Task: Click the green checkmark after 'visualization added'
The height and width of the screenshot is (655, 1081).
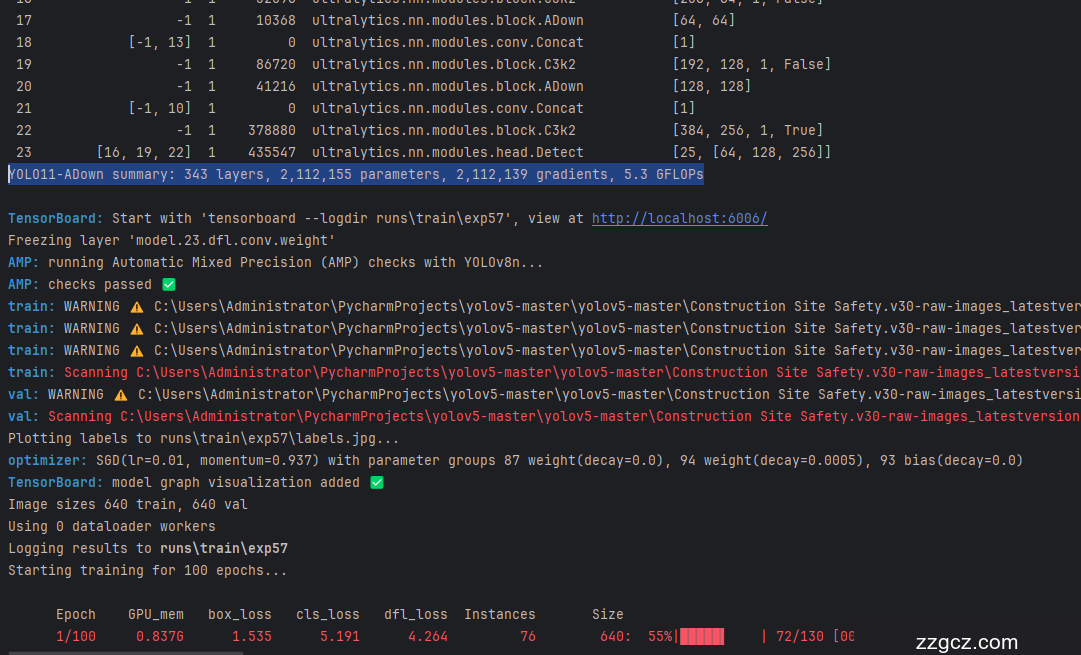Action: [x=377, y=482]
